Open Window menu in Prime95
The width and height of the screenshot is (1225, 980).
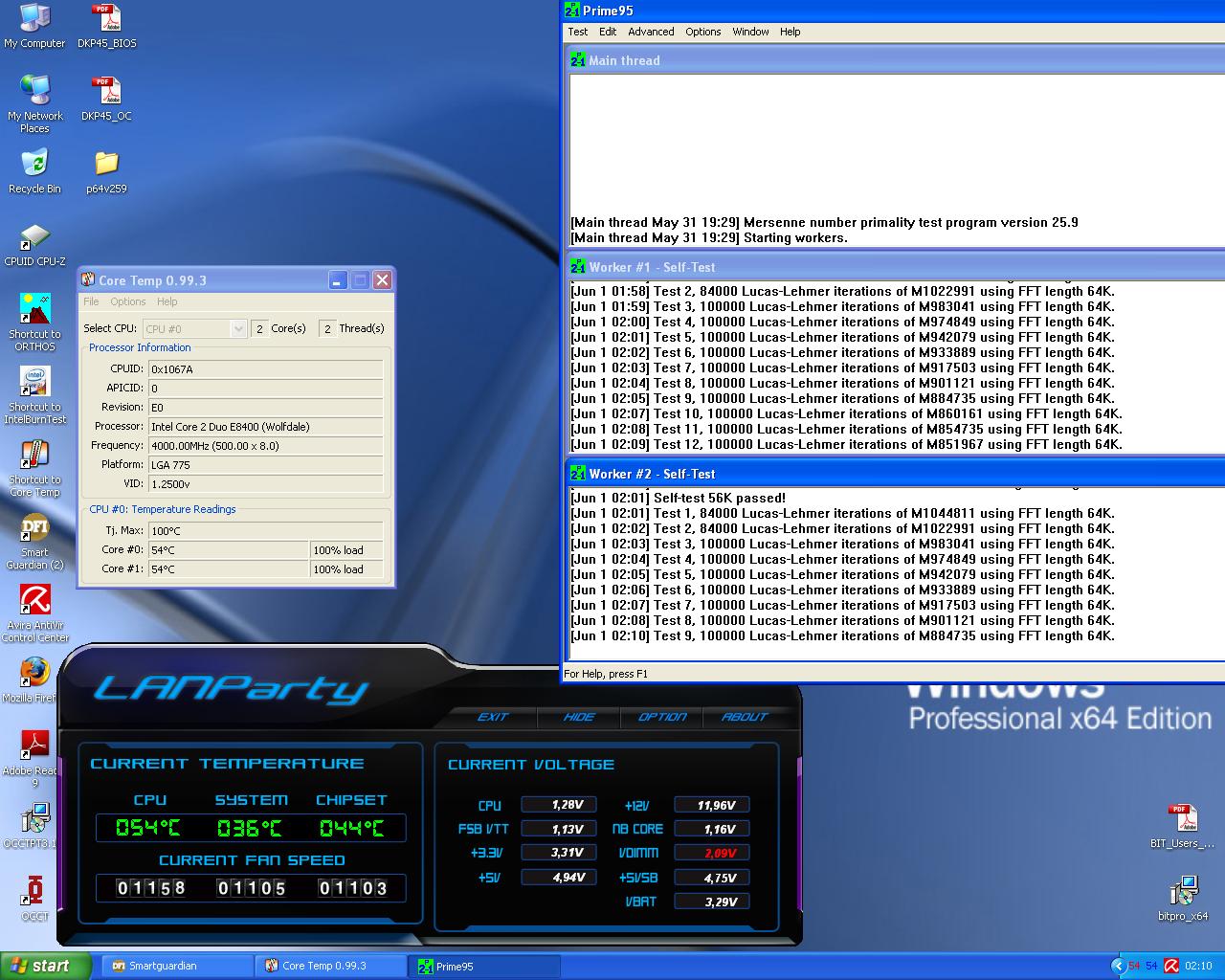tap(750, 32)
